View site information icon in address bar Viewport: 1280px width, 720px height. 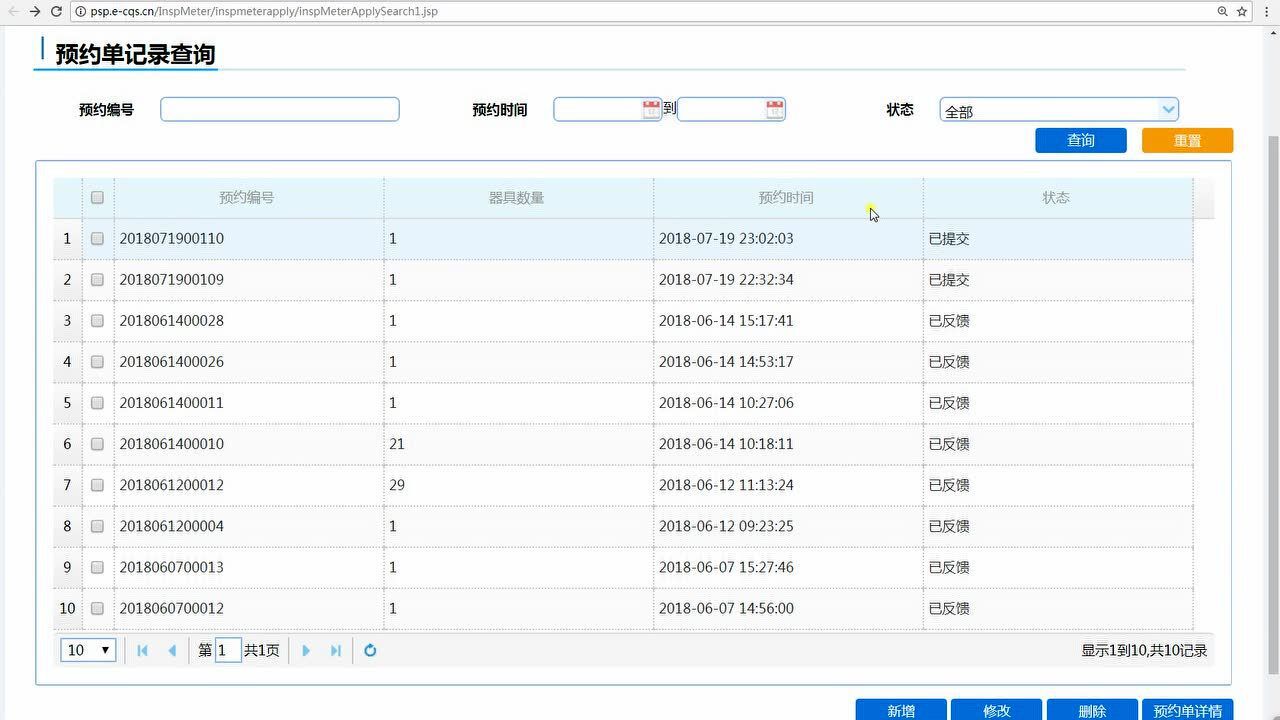(80, 11)
